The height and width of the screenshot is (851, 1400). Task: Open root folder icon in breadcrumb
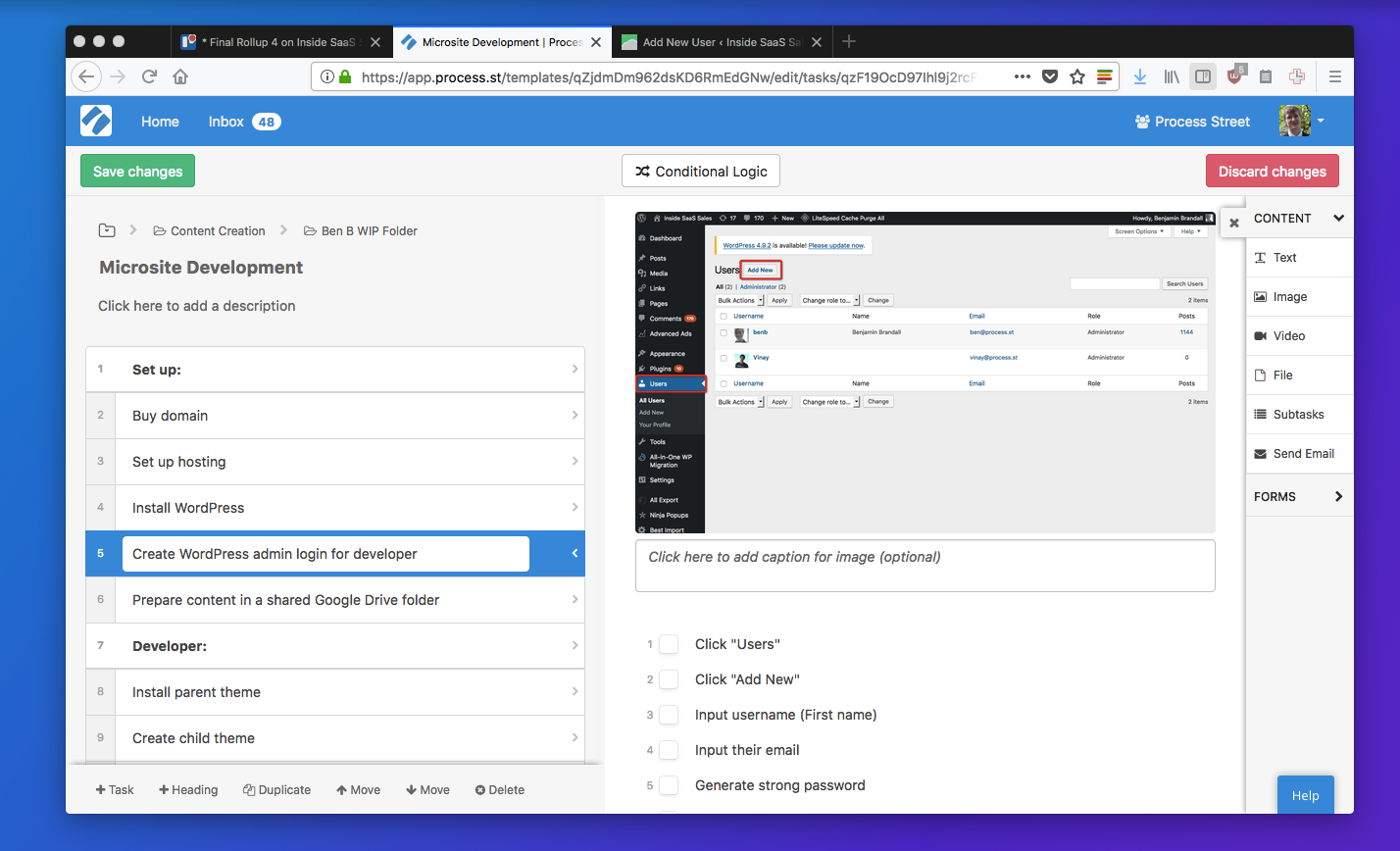click(107, 230)
